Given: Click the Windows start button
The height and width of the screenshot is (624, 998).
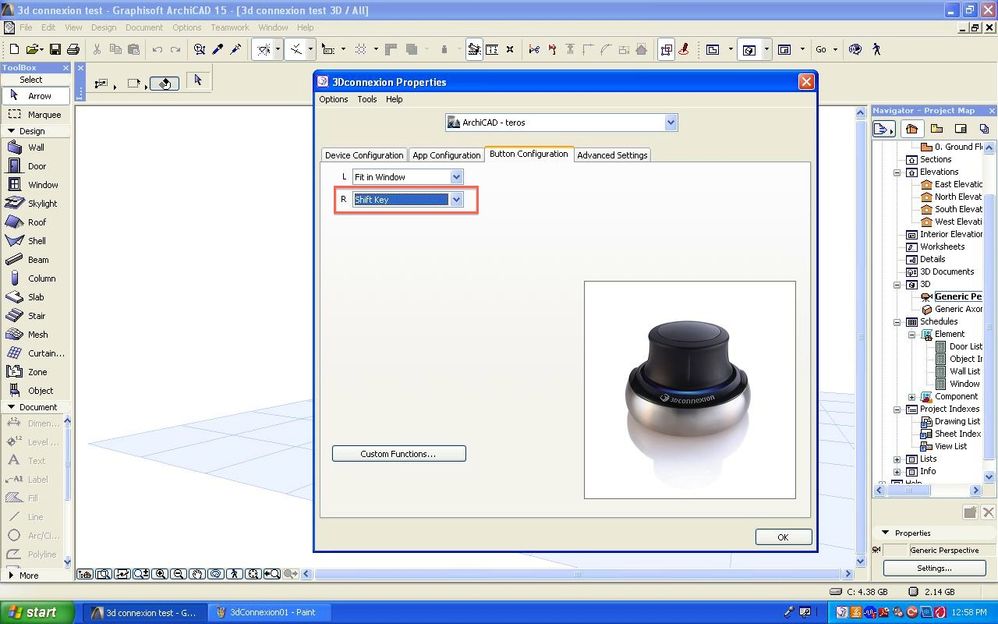Looking at the screenshot, I should [x=38, y=612].
